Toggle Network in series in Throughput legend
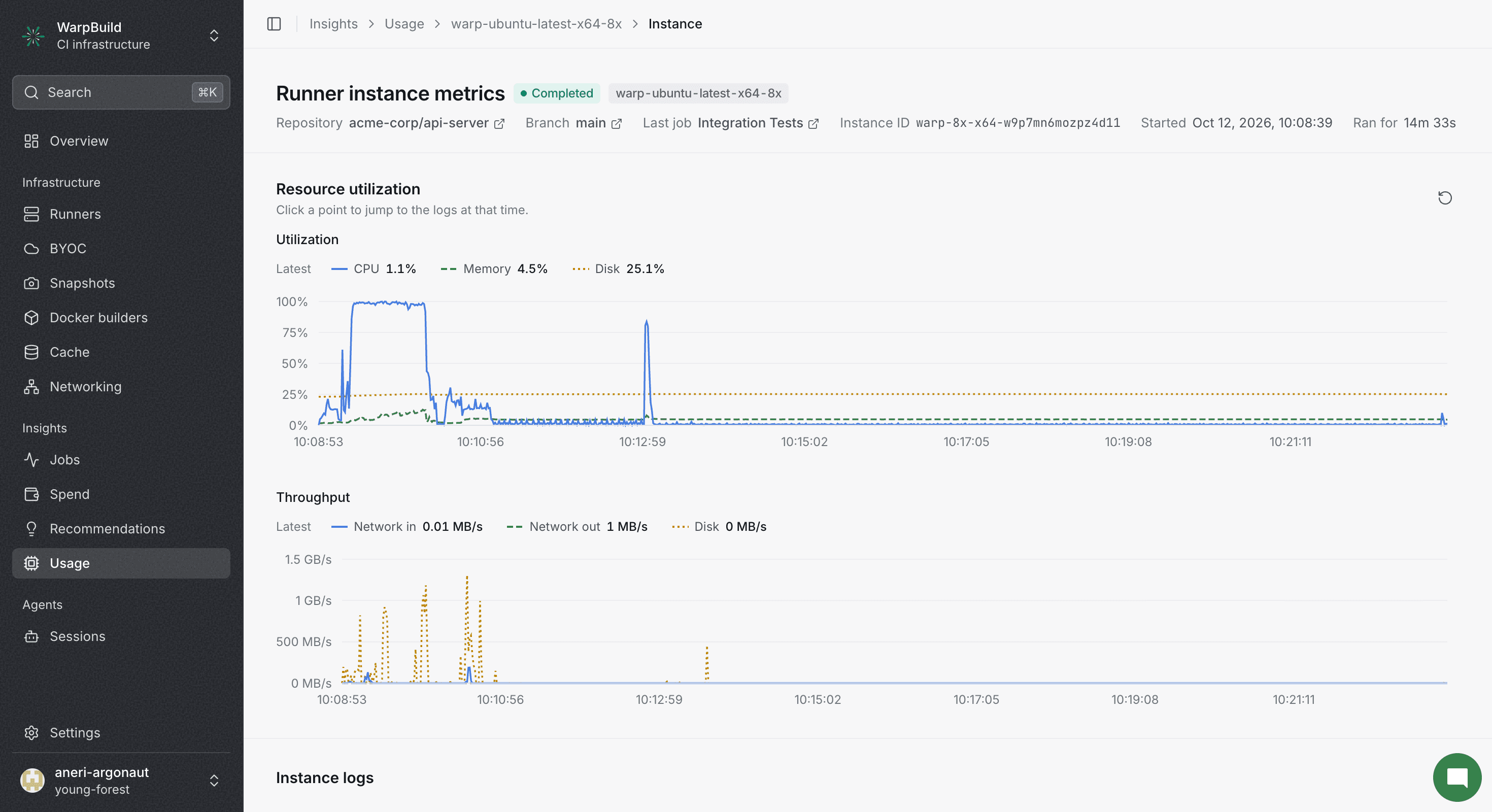The width and height of the screenshot is (1492, 812). pos(406,526)
